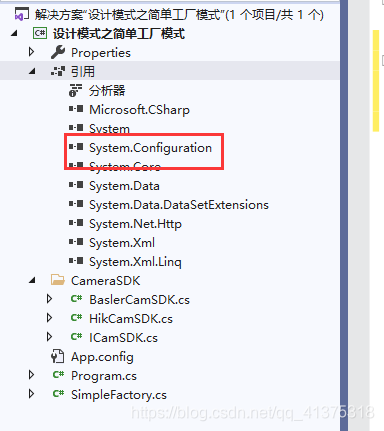The width and height of the screenshot is (384, 431).
Task: Click the 引用 references icon
Action: click(58, 71)
